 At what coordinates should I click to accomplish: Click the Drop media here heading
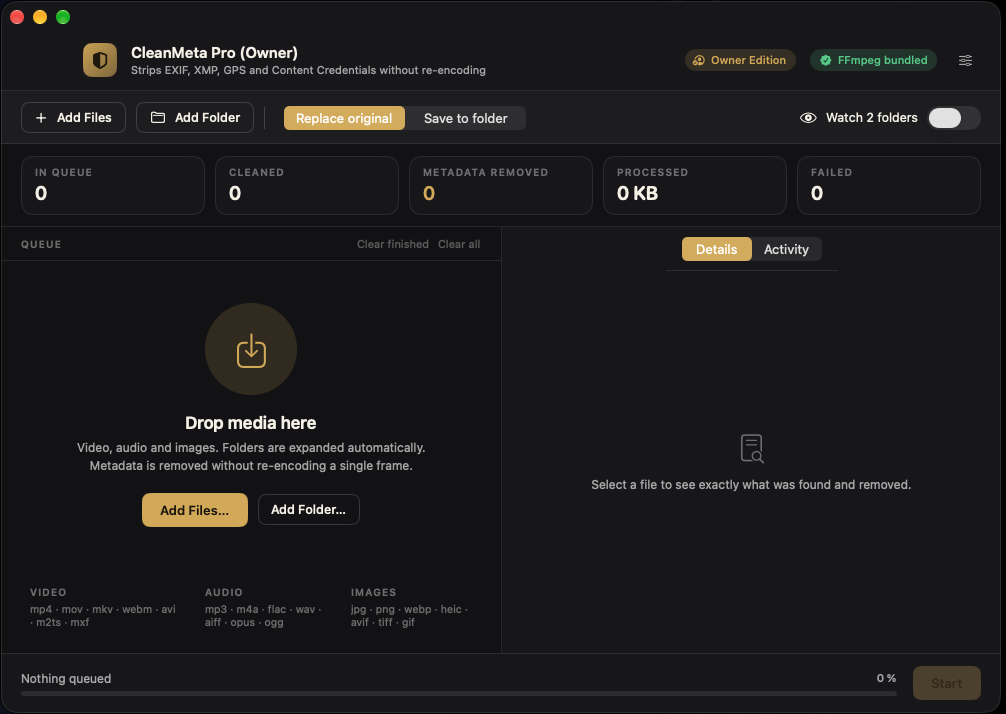(251, 423)
